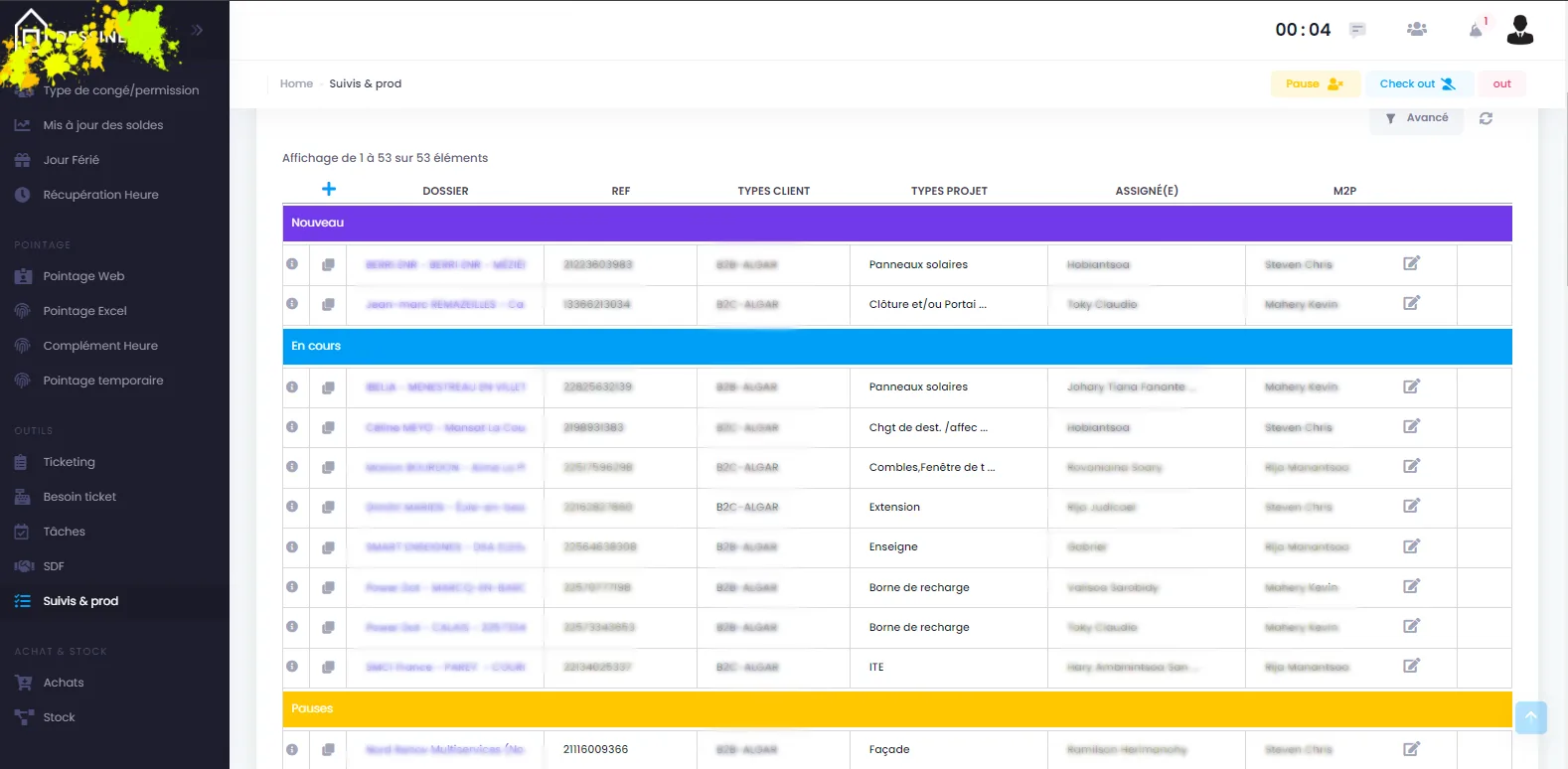Click reference 21116009366 cell
The image size is (1568, 769).
[620, 750]
